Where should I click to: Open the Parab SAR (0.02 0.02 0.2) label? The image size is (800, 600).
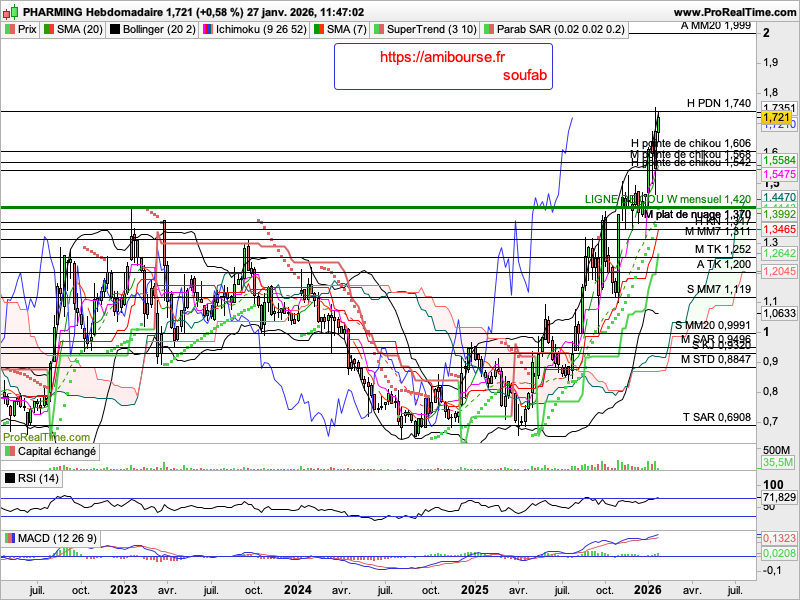561,30
